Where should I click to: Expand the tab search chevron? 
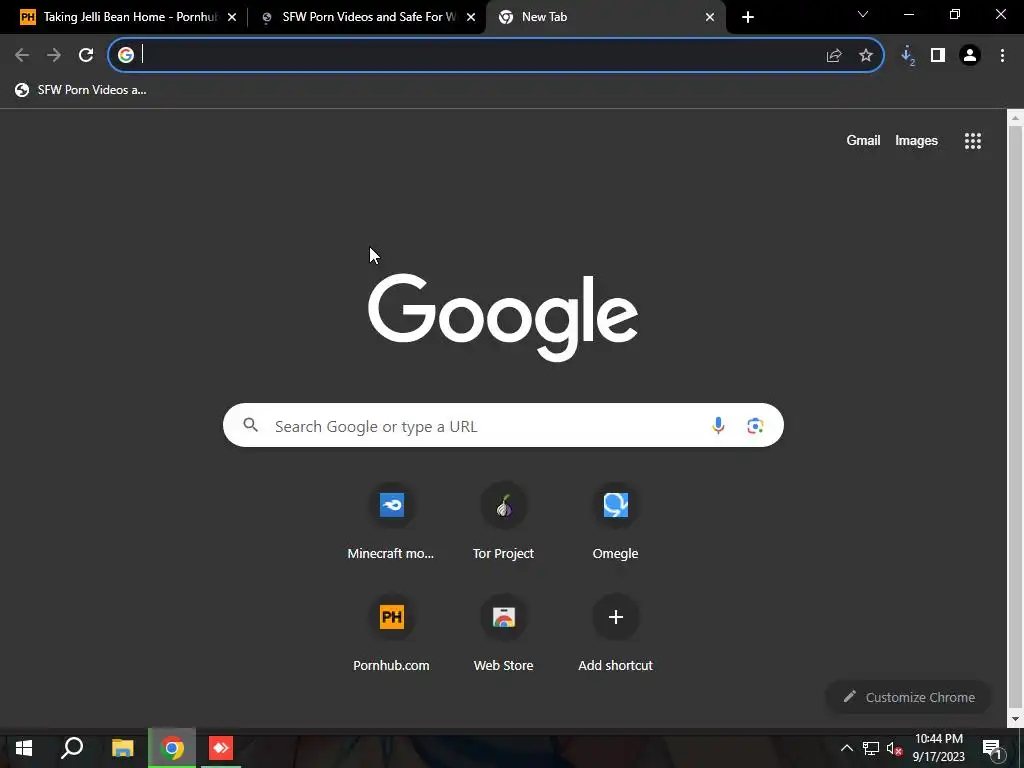863,14
